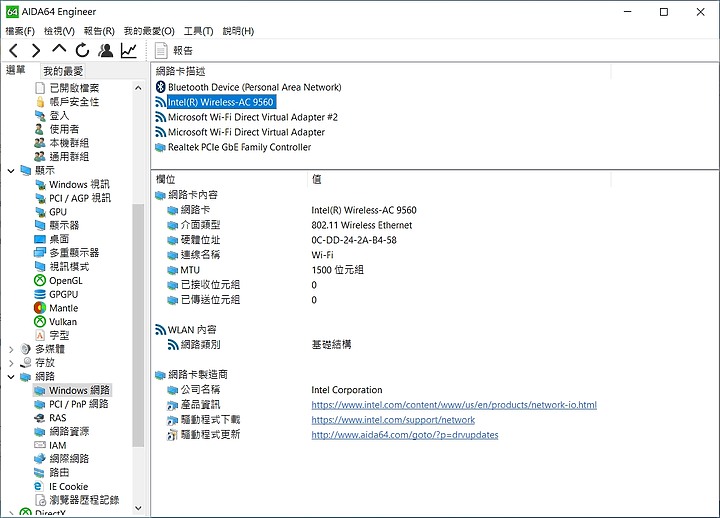Open the 桌面 tree item
720x518 pixels.
[52, 239]
